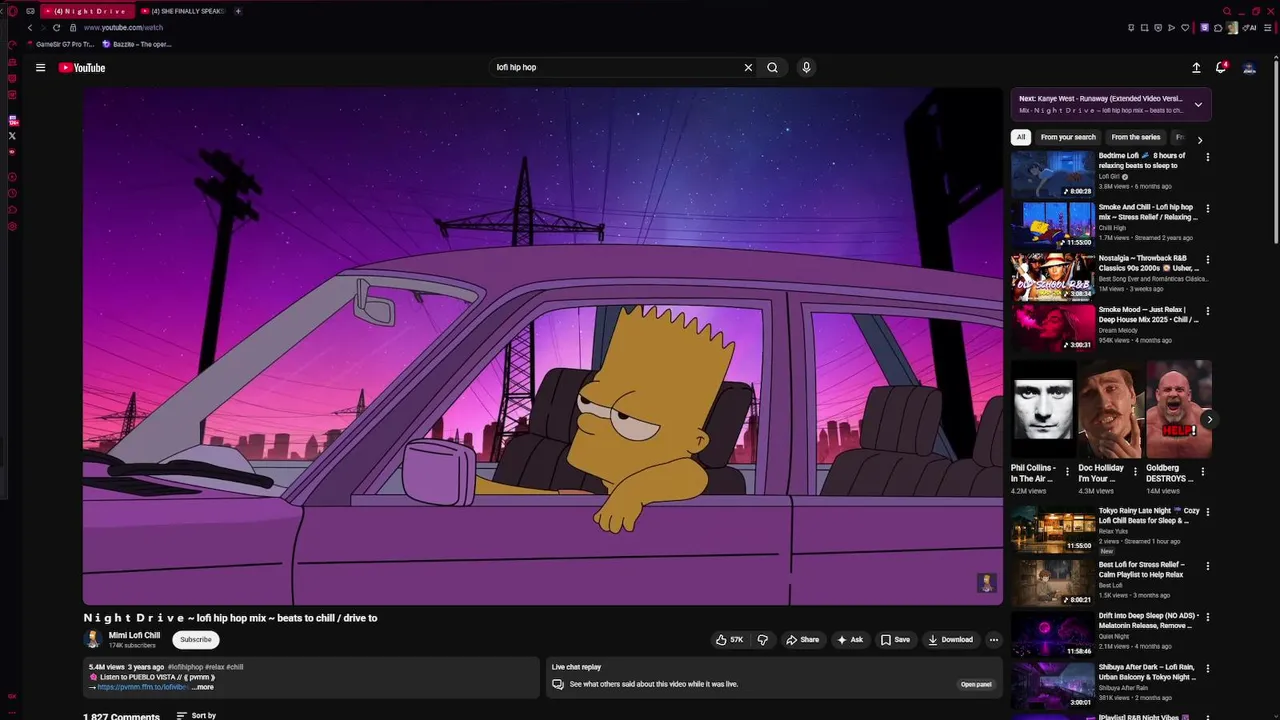The image size is (1280, 720).
Task: Open the Phil Collins short thumbnail
Action: tap(1044, 410)
